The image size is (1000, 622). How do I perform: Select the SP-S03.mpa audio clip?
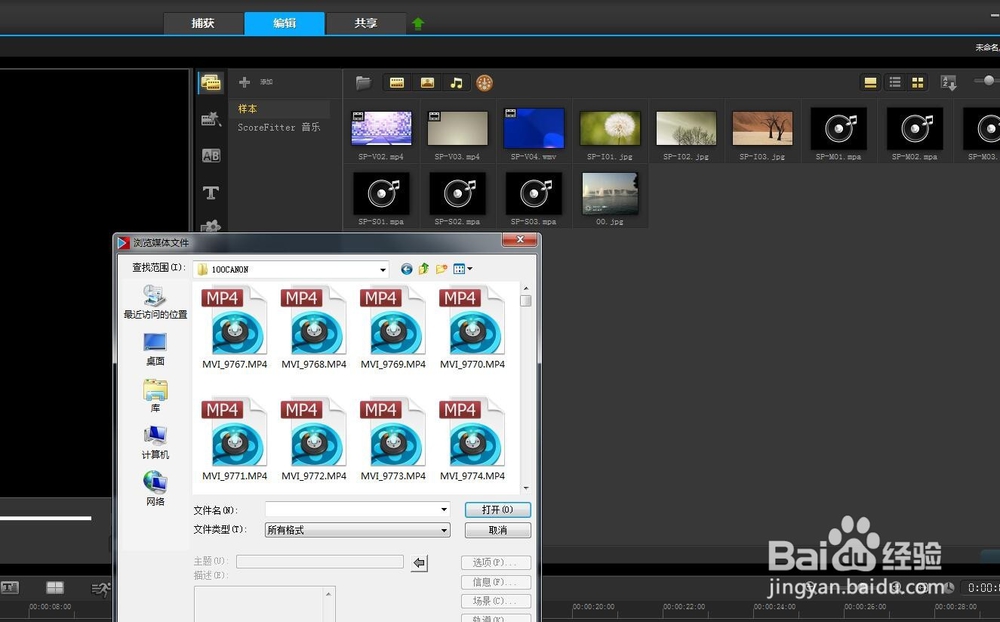[x=534, y=193]
